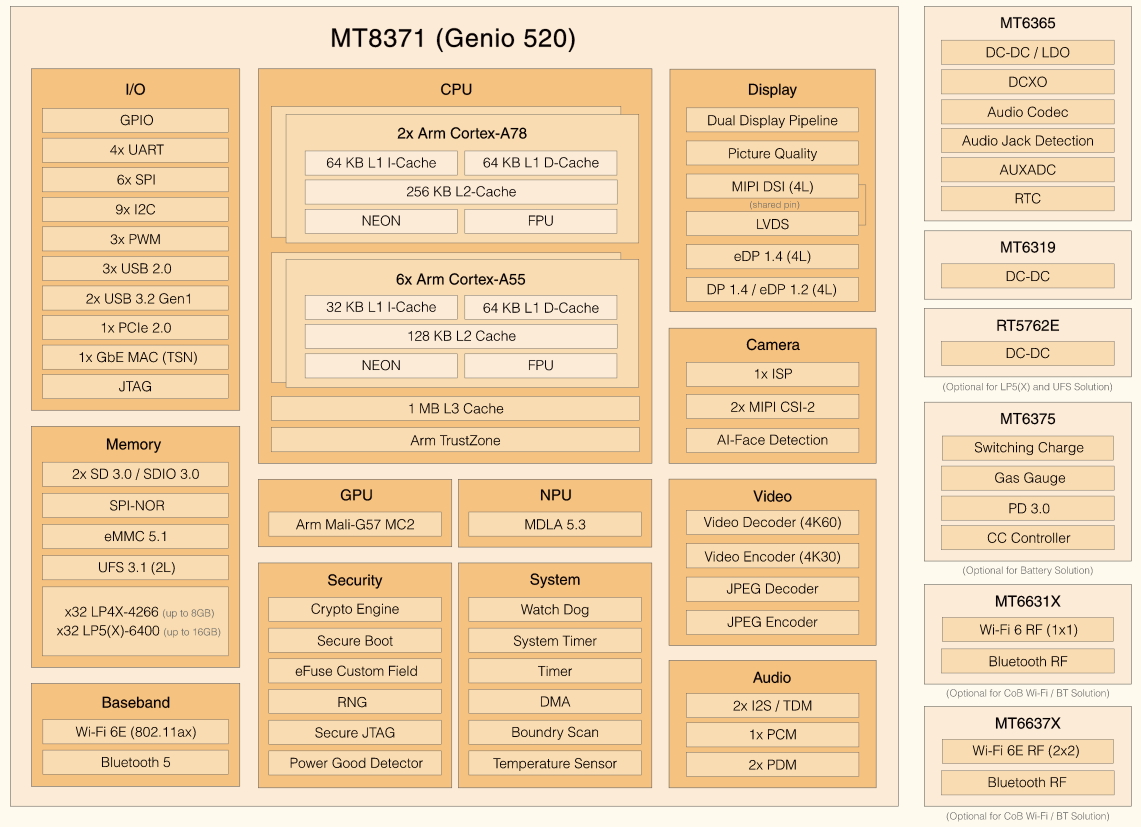Image resolution: width=1141 pixels, height=827 pixels.
Task: Select the Switching Charge block
Action: tap(1028, 448)
